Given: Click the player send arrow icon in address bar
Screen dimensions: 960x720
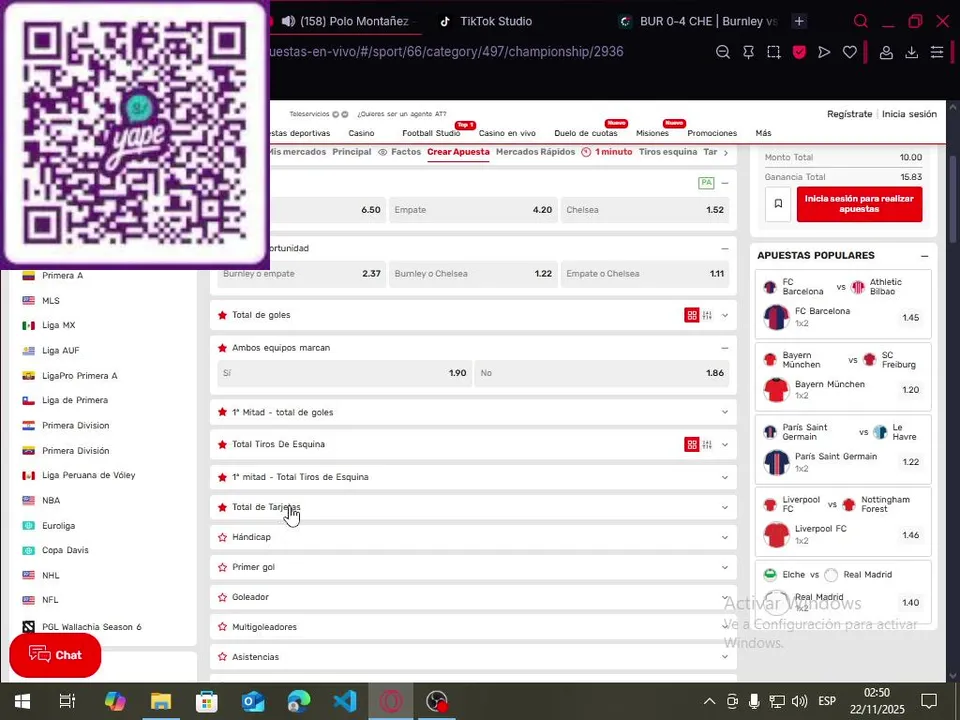Looking at the screenshot, I should click(824, 52).
